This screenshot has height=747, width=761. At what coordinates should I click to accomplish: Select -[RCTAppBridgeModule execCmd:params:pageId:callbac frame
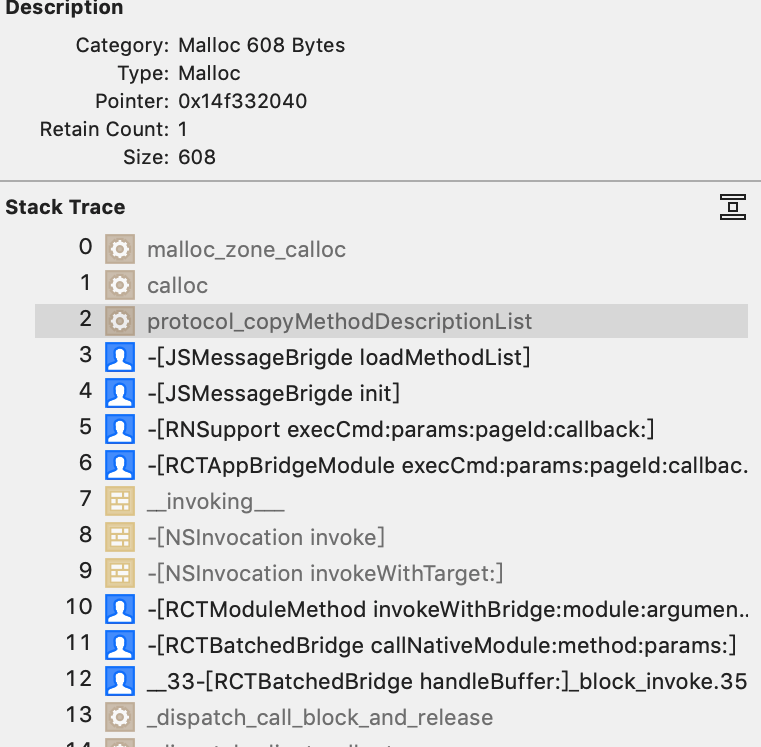click(x=391, y=465)
